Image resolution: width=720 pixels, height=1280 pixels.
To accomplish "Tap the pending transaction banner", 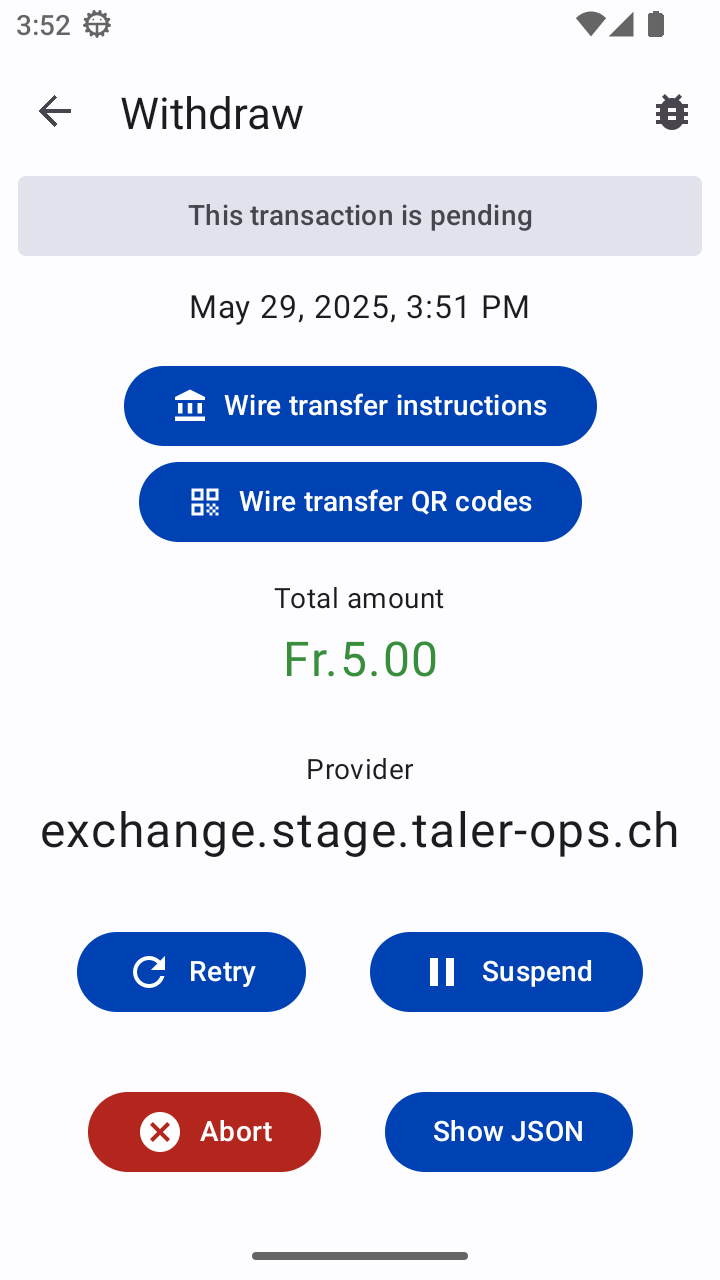I will pos(360,216).
